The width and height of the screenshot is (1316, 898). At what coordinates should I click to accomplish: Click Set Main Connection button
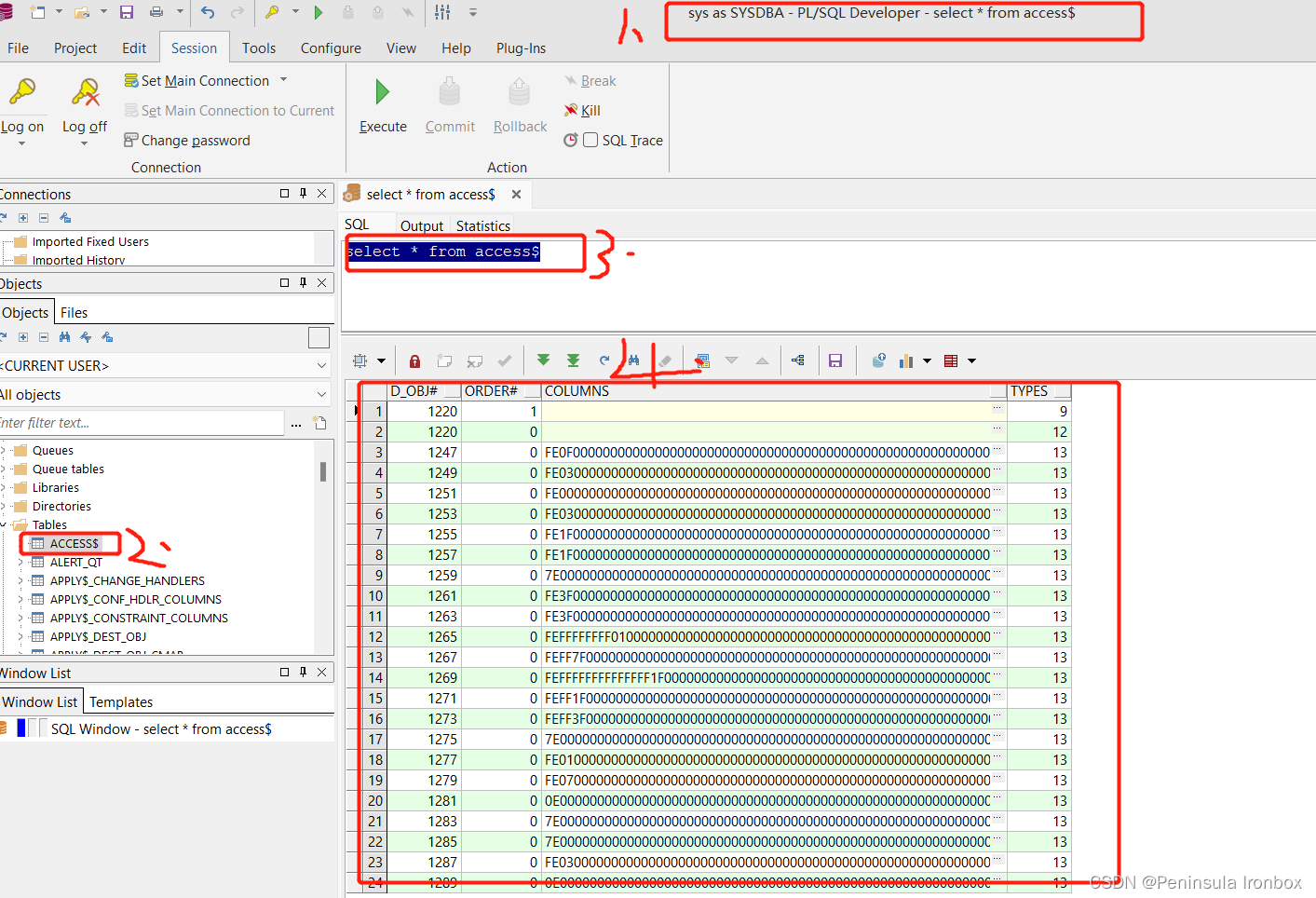197,80
